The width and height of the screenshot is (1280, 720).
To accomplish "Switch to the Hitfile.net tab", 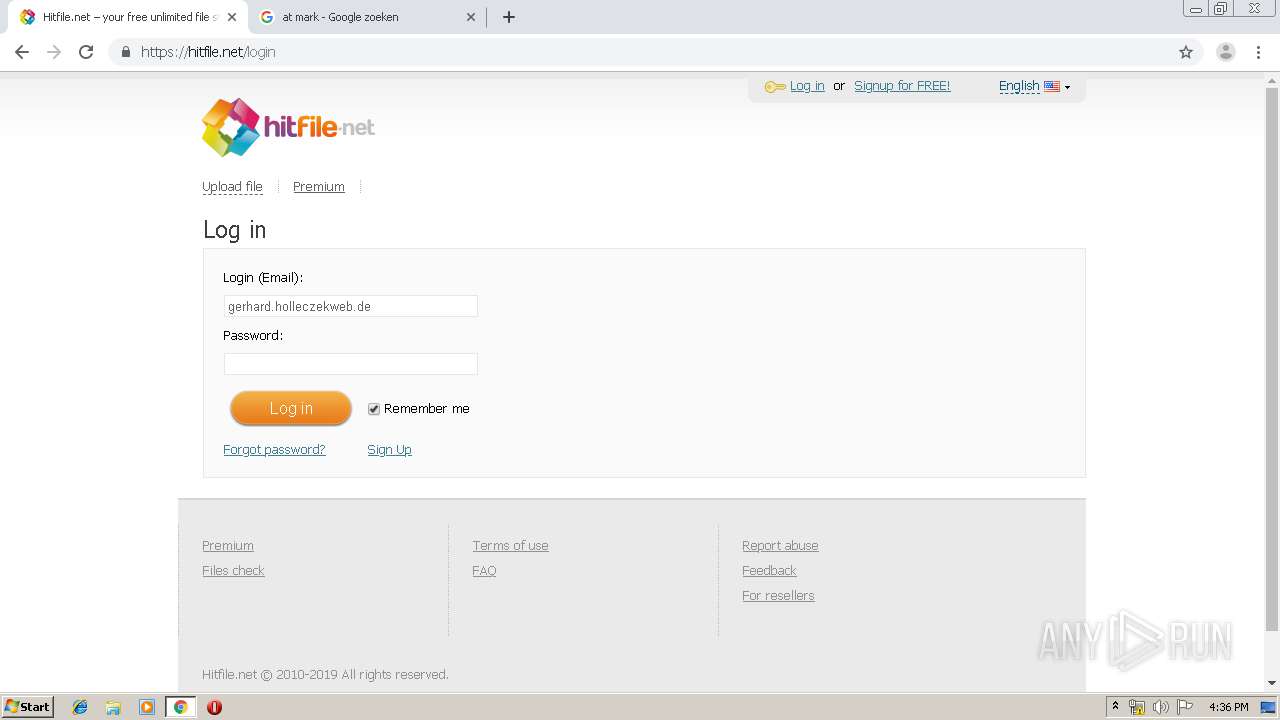I will pyautogui.click(x=128, y=17).
